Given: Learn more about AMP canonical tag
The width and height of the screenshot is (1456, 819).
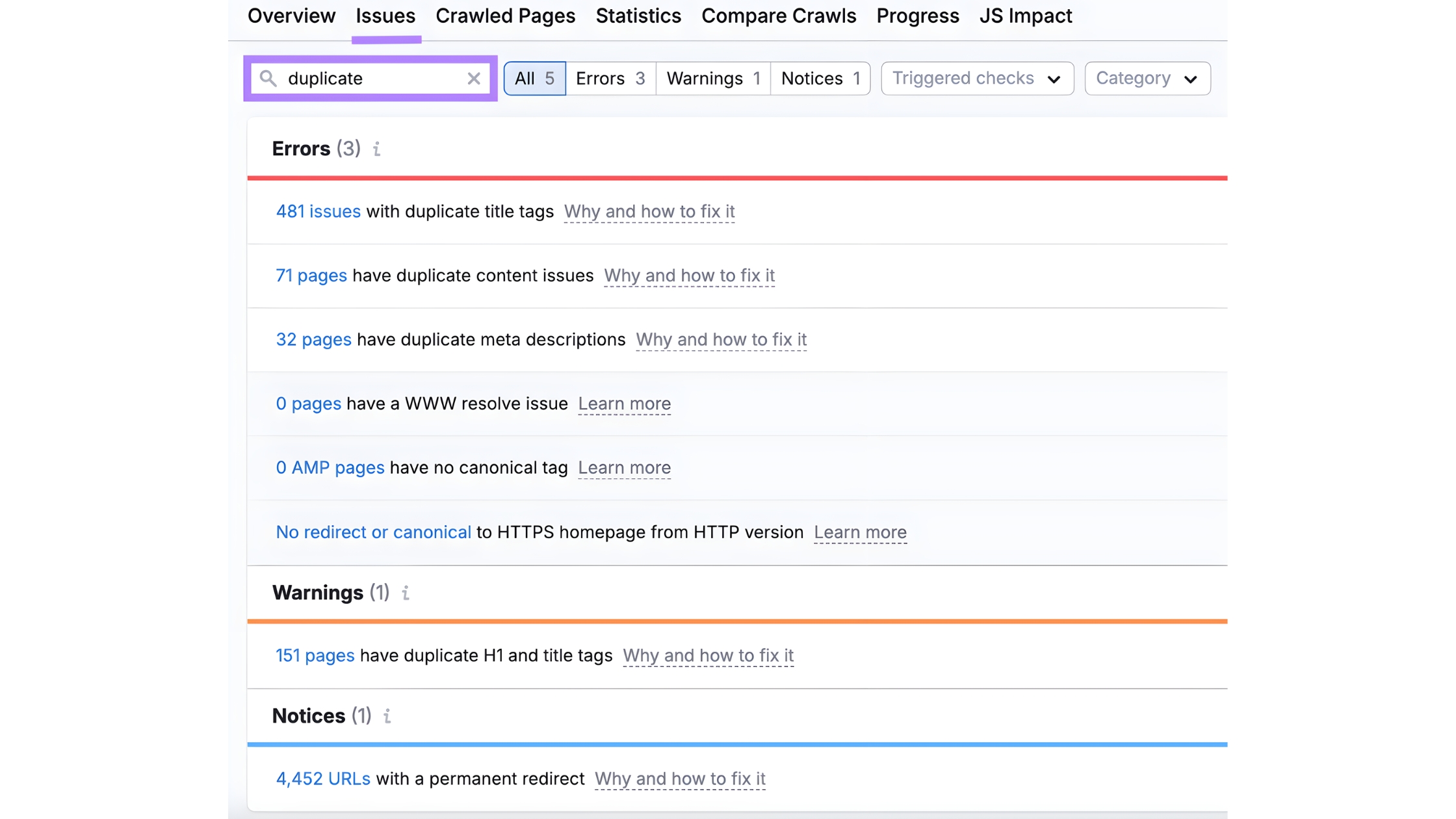Looking at the screenshot, I should pos(624,467).
